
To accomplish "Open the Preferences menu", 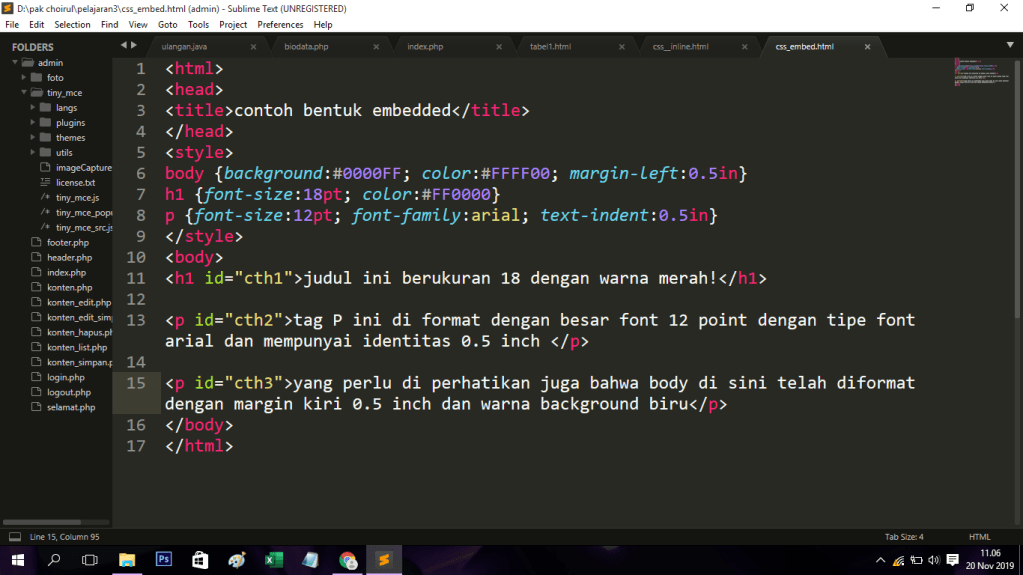I will pyautogui.click(x=280, y=24).
